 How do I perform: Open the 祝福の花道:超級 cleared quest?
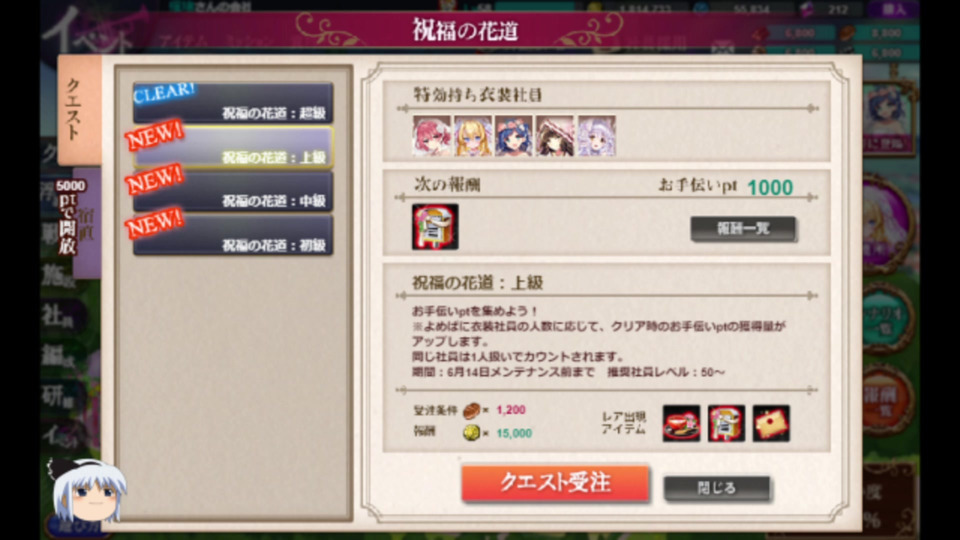tap(233, 103)
